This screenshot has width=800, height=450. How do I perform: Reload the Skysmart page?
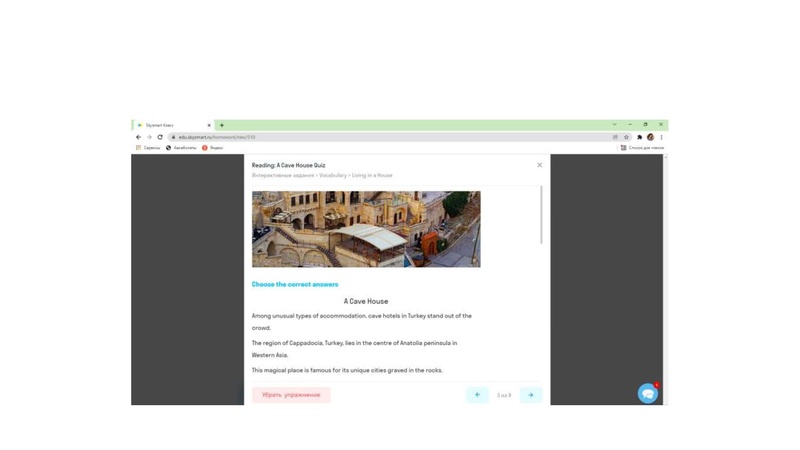(160, 137)
